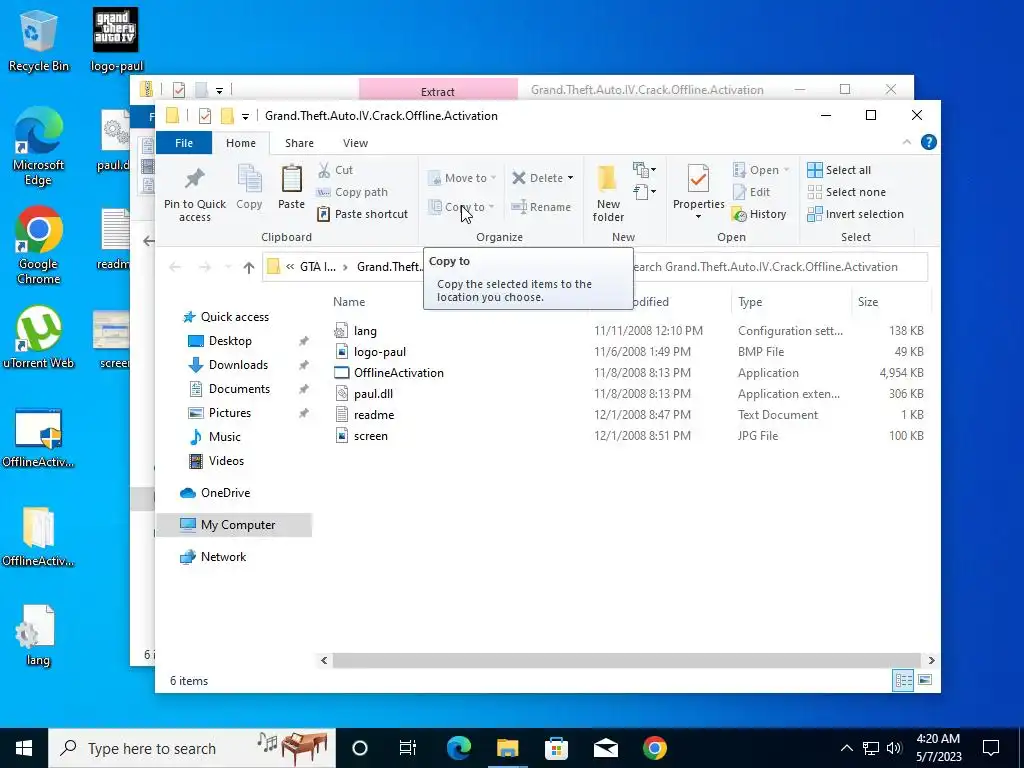Open Desktop in navigation pane
This screenshot has height=768, width=1024.
229,341
